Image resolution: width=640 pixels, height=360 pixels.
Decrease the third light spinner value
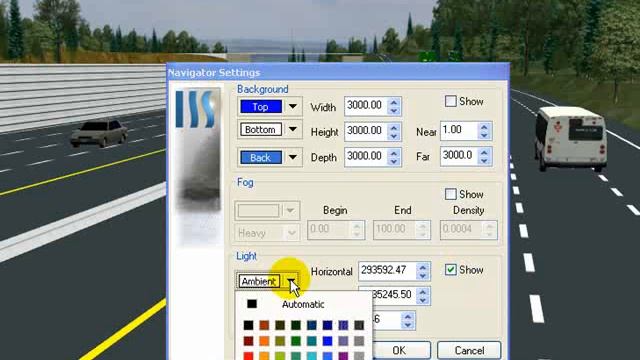pyautogui.click(x=407, y=325)
